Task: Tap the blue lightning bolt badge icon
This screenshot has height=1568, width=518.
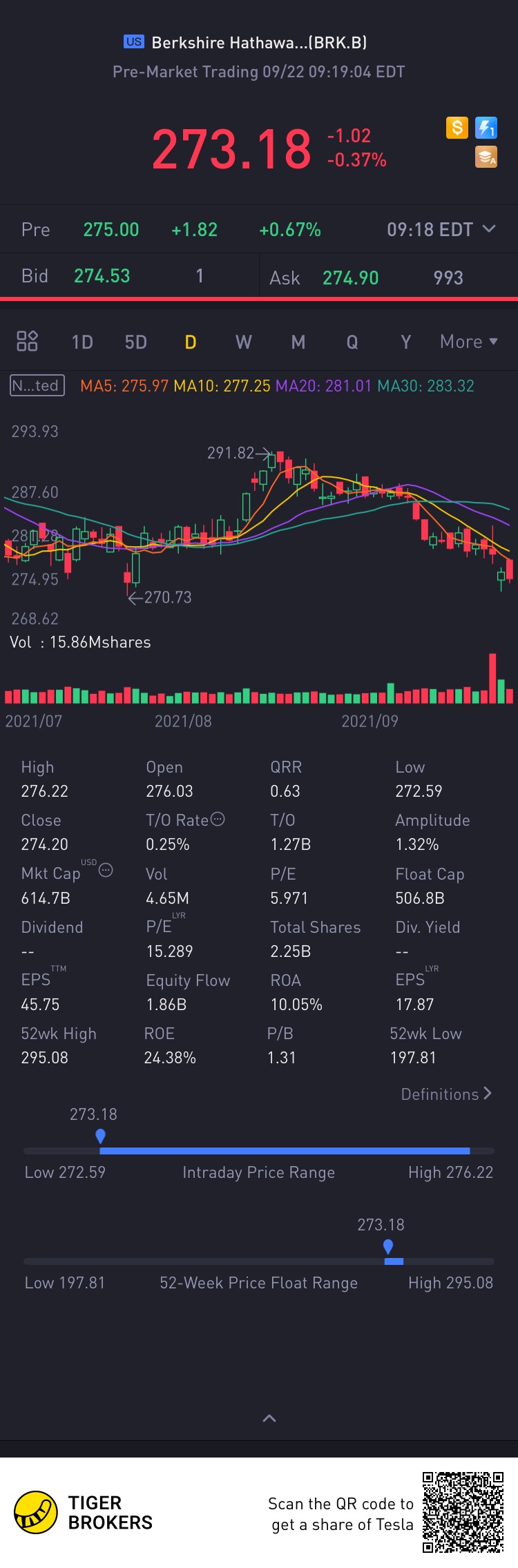Action: tap(486, 128)
